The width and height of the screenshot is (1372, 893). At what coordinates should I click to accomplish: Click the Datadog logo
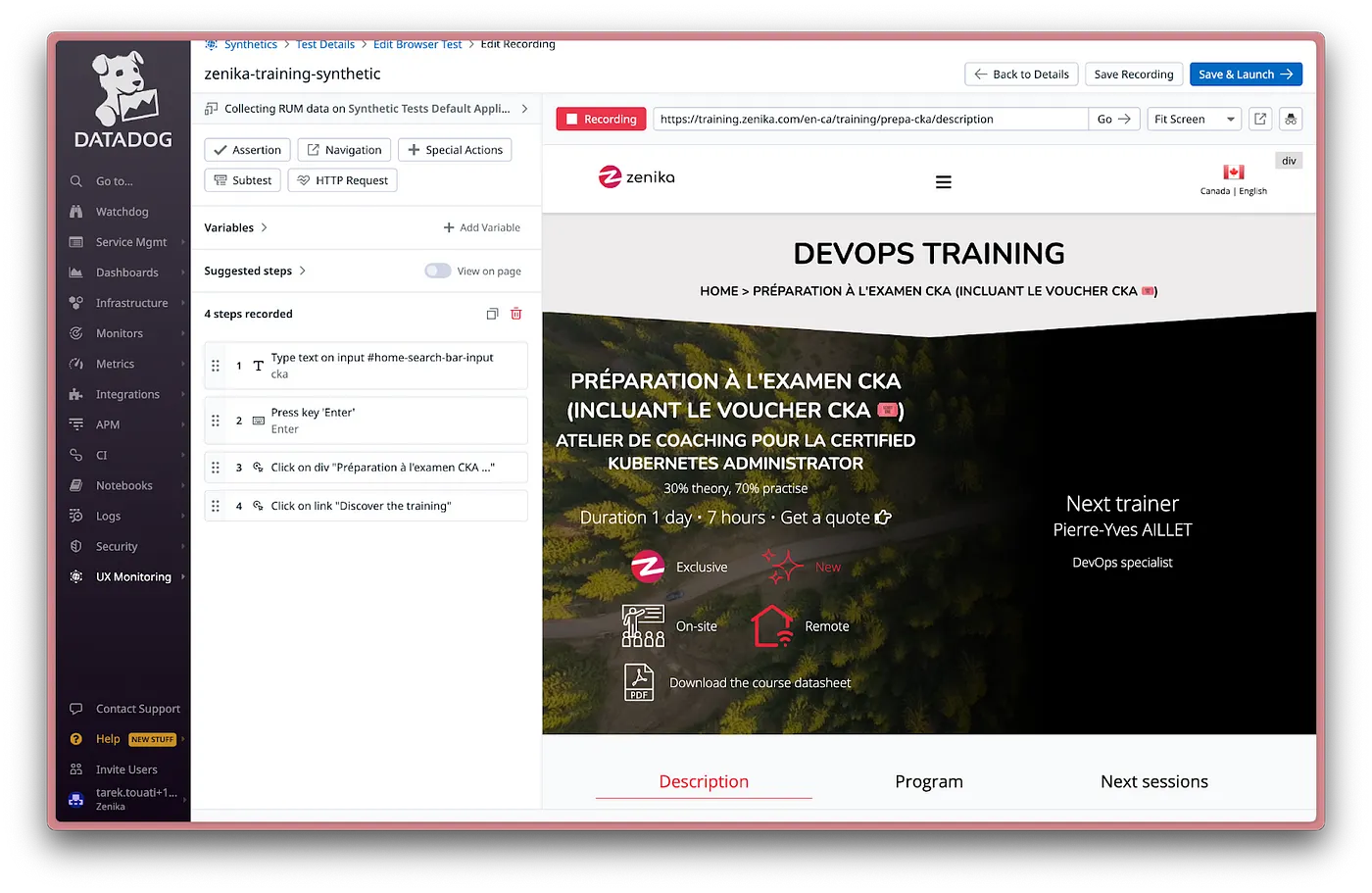coord(123,101)
